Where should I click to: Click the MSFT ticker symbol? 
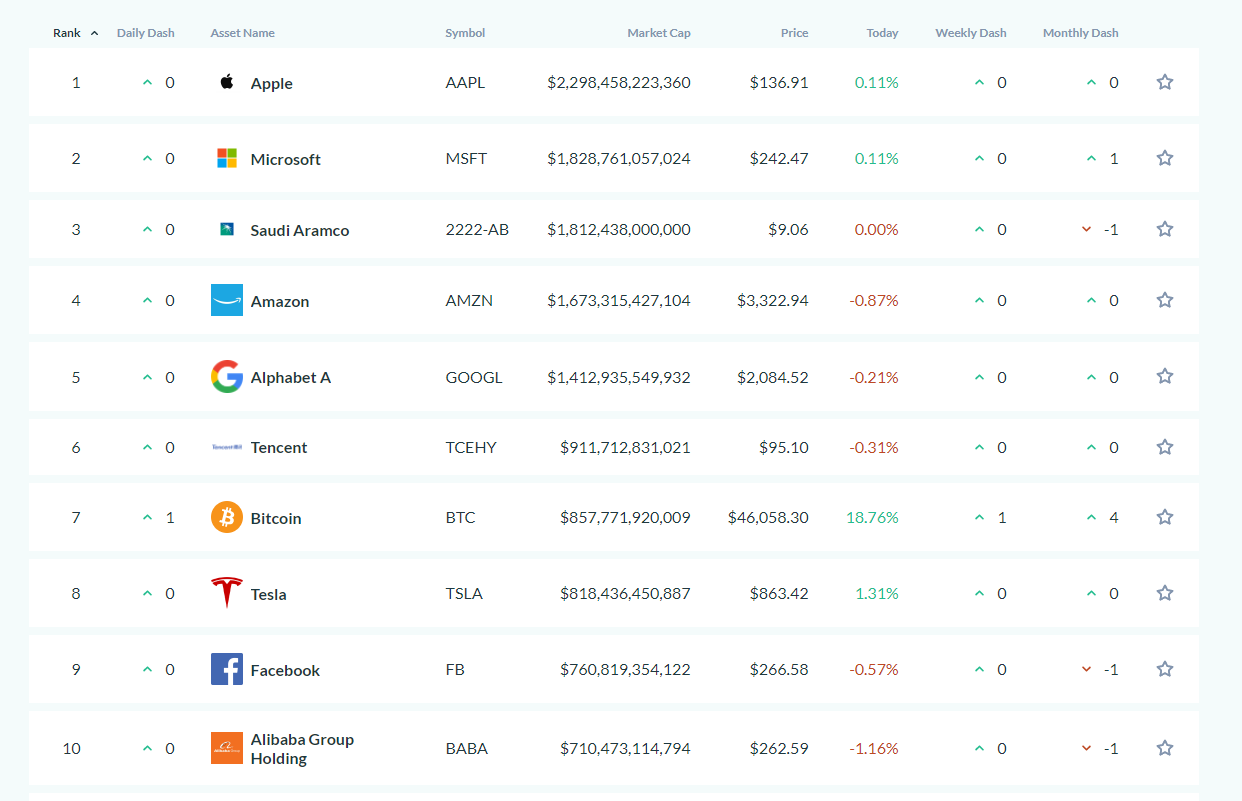(x=466, y=158)
